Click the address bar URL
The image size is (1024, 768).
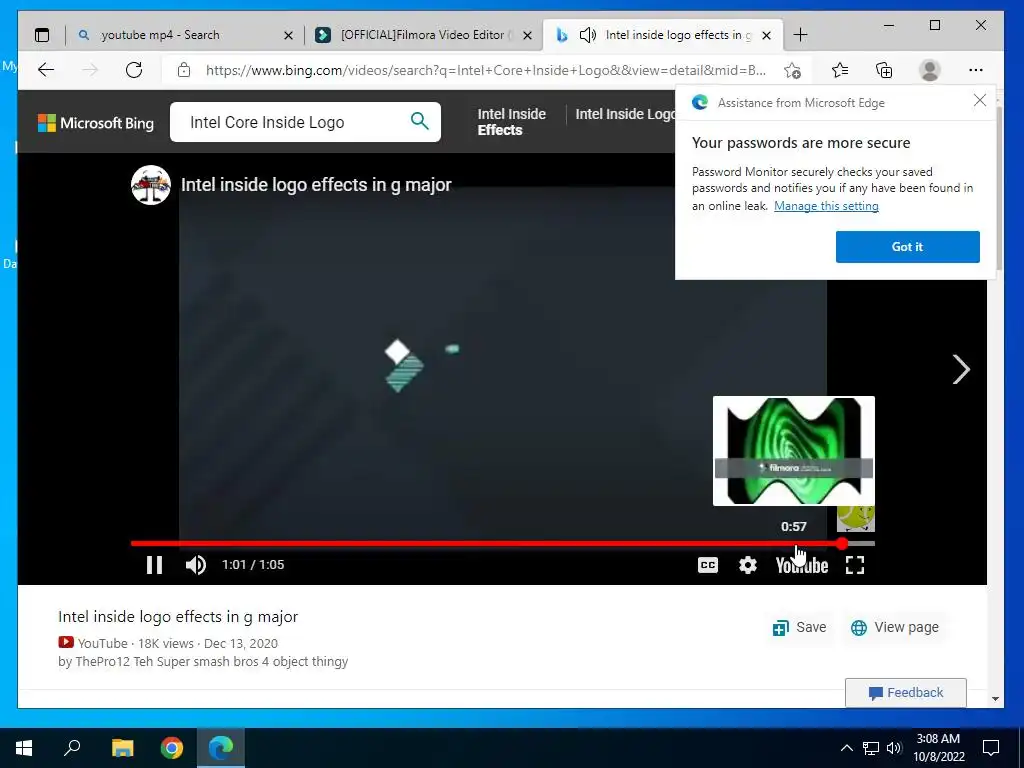click(x=486, y=70)
